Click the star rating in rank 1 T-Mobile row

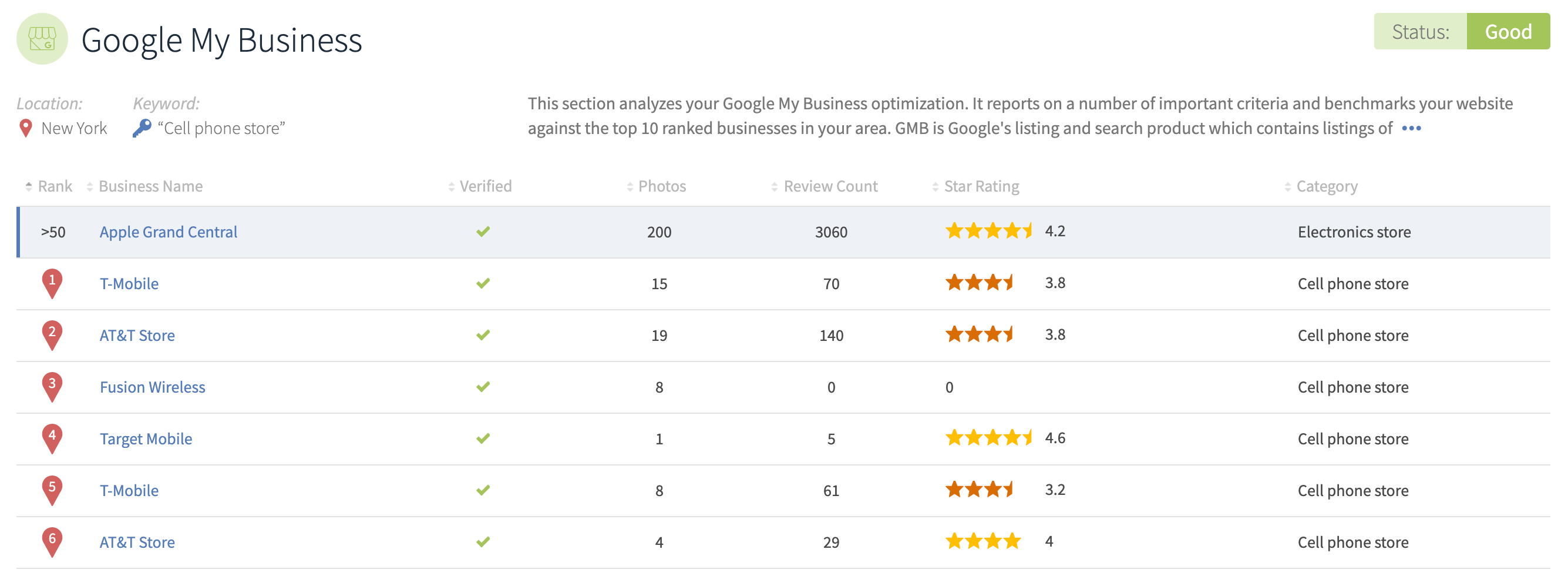pyautogui.click(x=979, y=283)
